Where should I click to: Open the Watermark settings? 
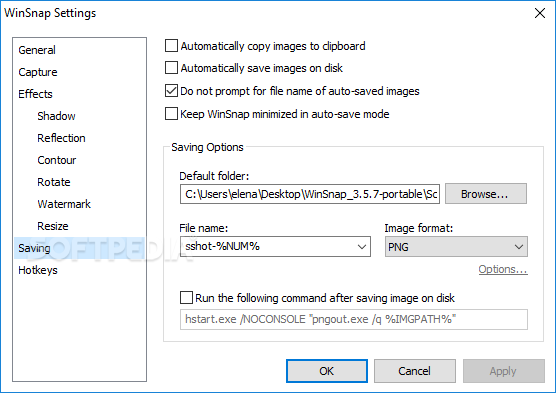pos(64,204)
